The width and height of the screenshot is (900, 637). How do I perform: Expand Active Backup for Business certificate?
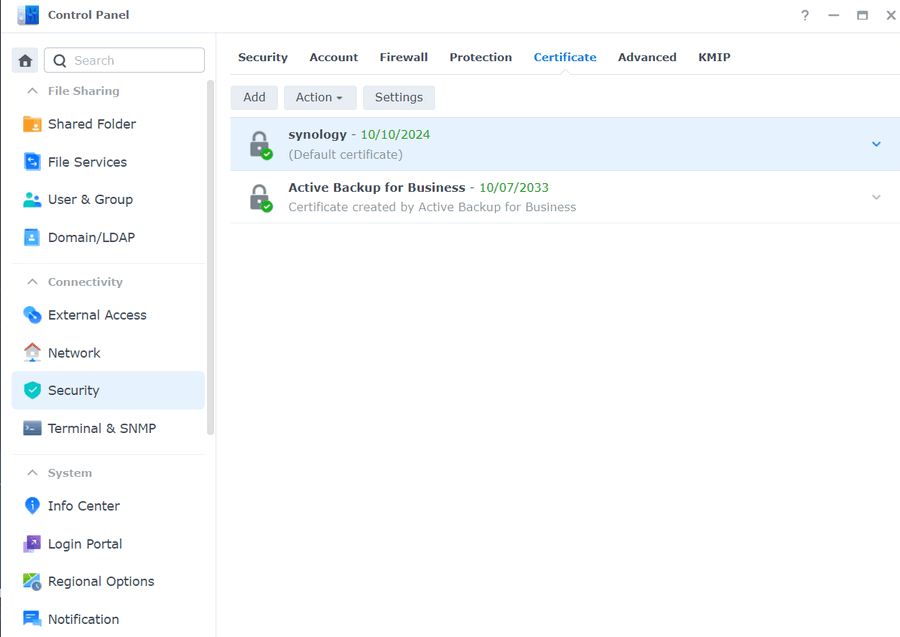coord(876,197)
